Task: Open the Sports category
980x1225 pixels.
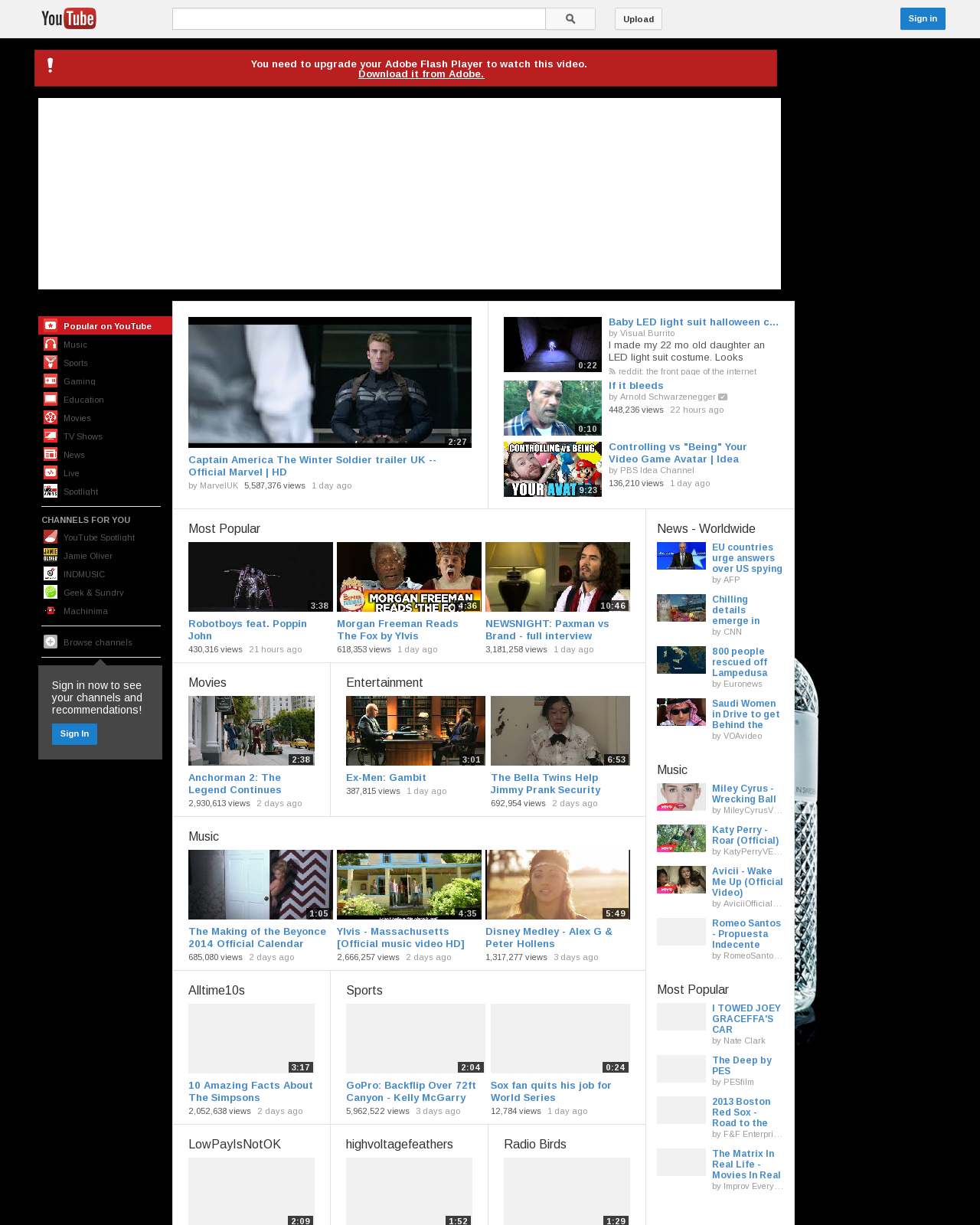Action: [x=76, y=363]
